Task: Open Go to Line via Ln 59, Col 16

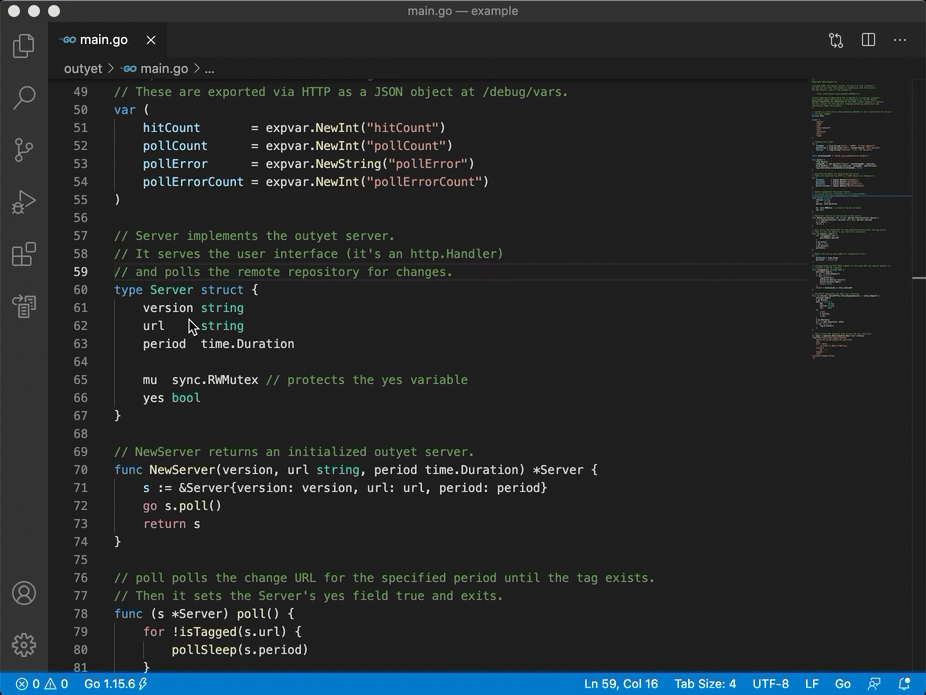Action: tap(620, 684)
